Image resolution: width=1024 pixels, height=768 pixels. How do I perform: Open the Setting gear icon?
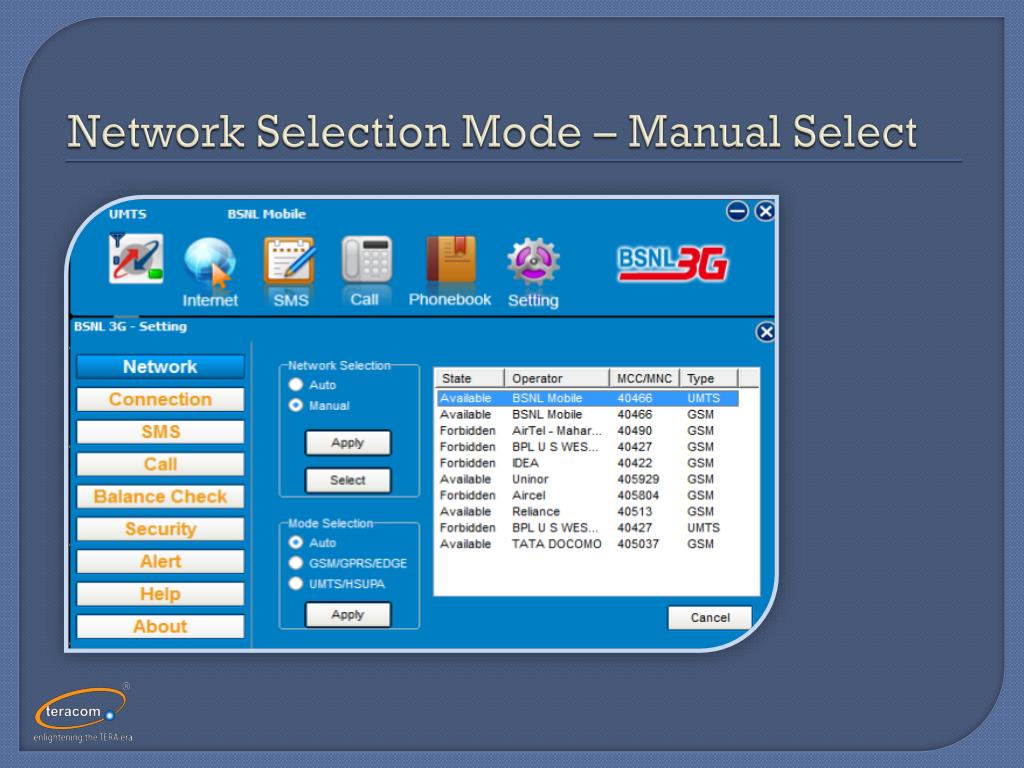tap(533, 261)
